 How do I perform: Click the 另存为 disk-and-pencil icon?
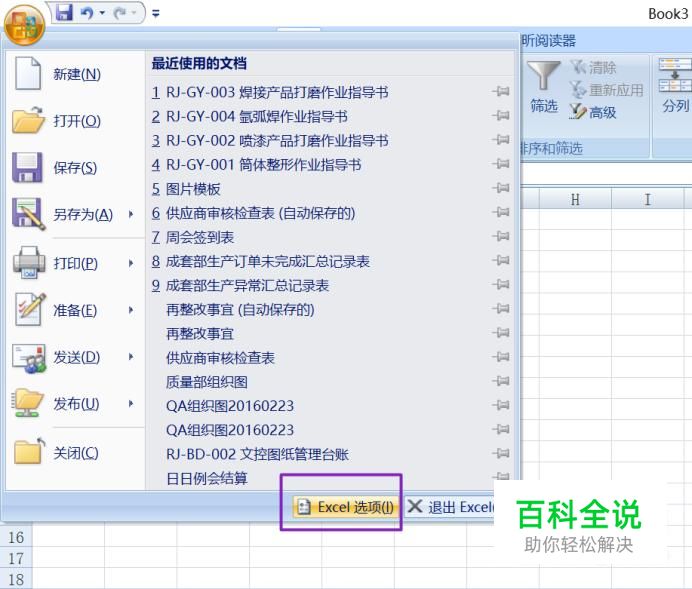[x=28, y=214]
